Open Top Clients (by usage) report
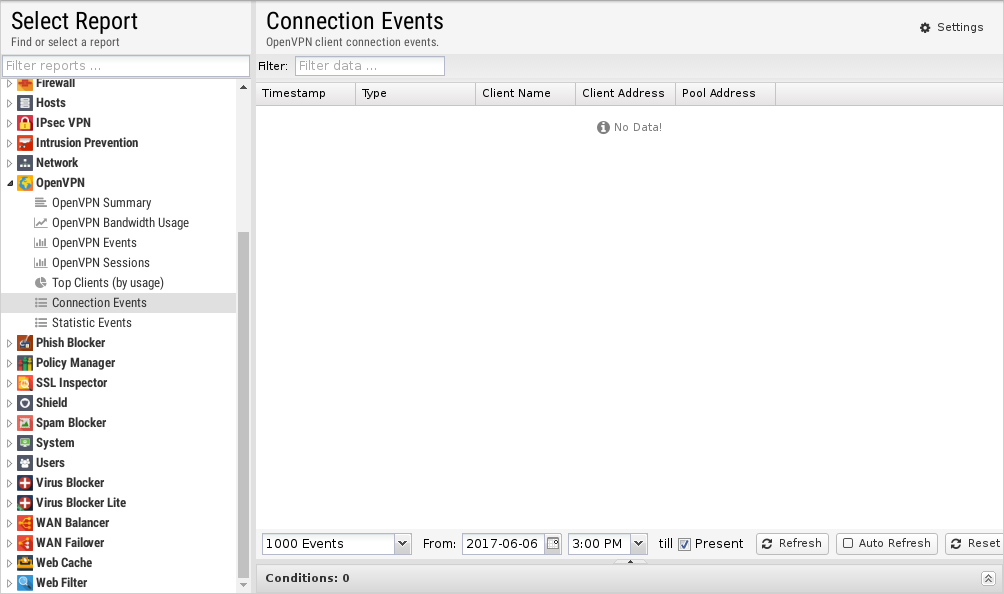 pyautogui.click(x=108, y=283)
